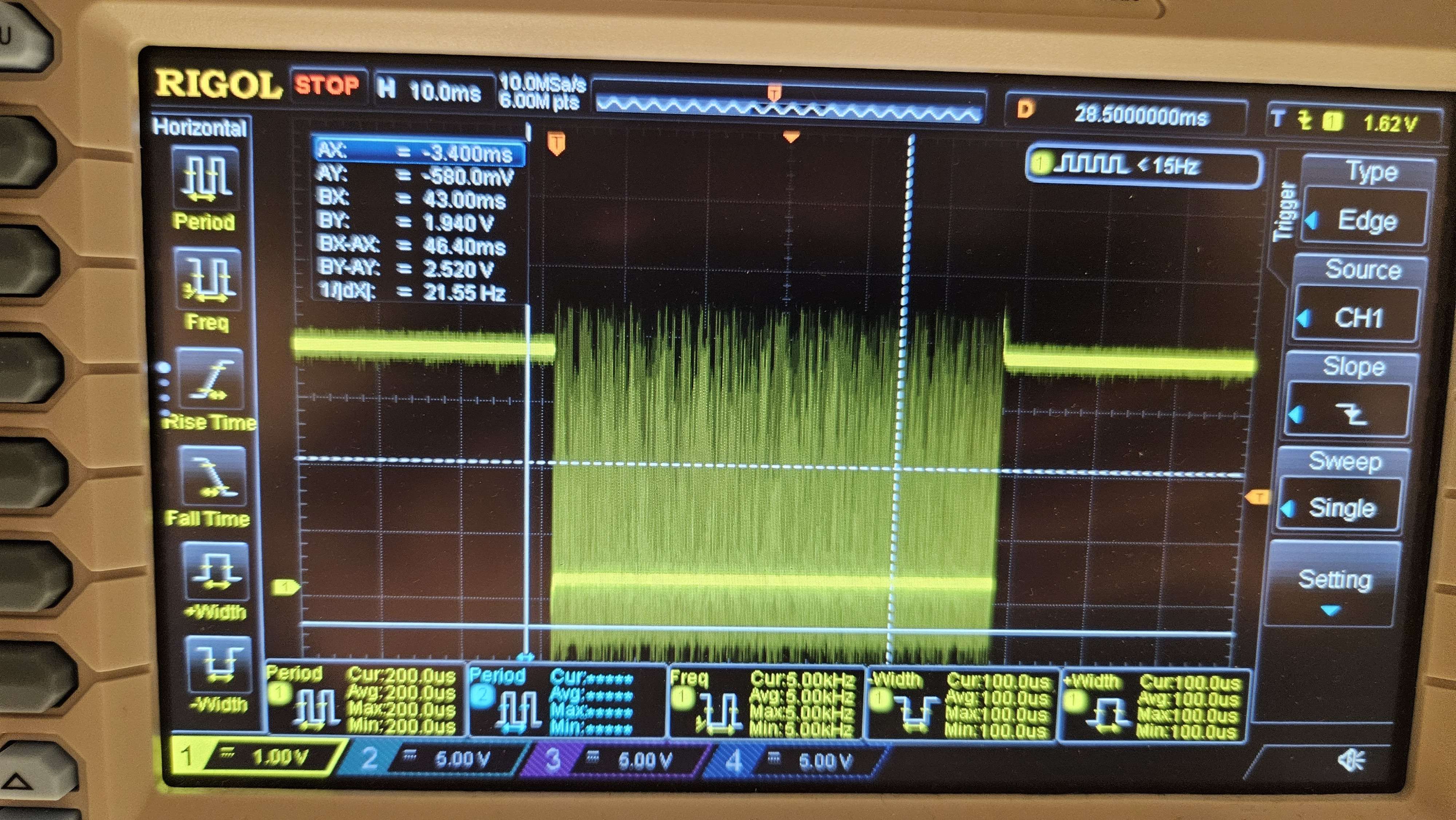Click the 28.5000000ms delay value
The height and width of the screenshot is (820, 1456).
(x=1141, y=116)
